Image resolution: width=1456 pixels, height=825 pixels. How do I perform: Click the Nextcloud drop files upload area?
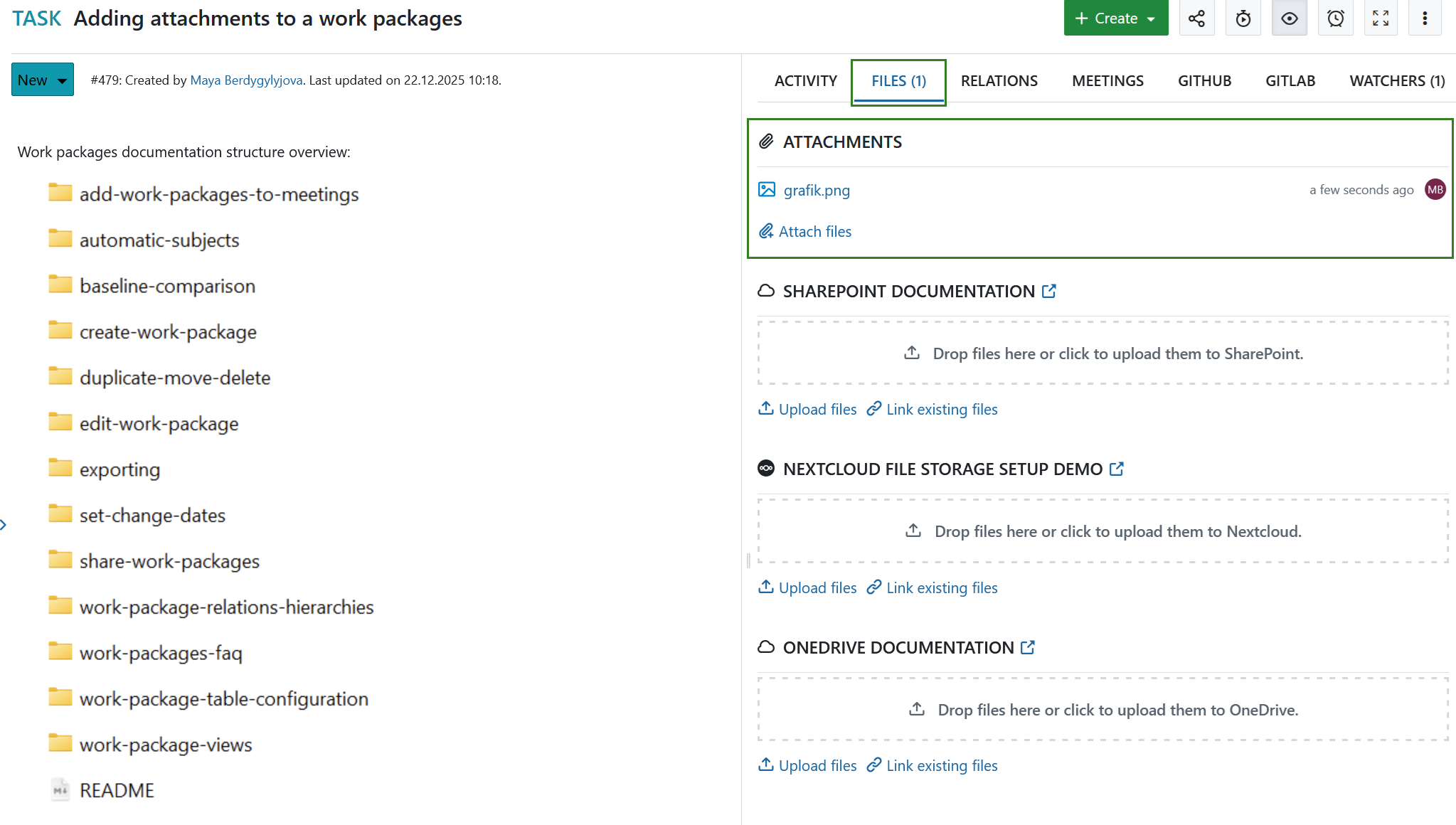1103,531
